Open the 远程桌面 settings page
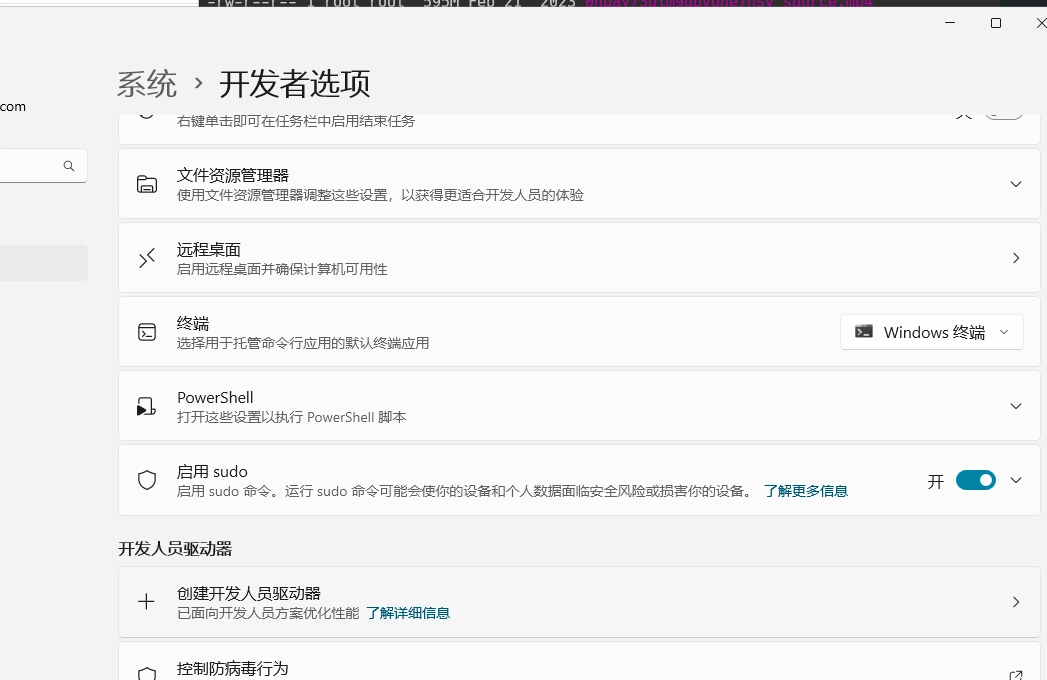Image resolution: width=1047 pixels, height=680 pixels. [1016, 258]
